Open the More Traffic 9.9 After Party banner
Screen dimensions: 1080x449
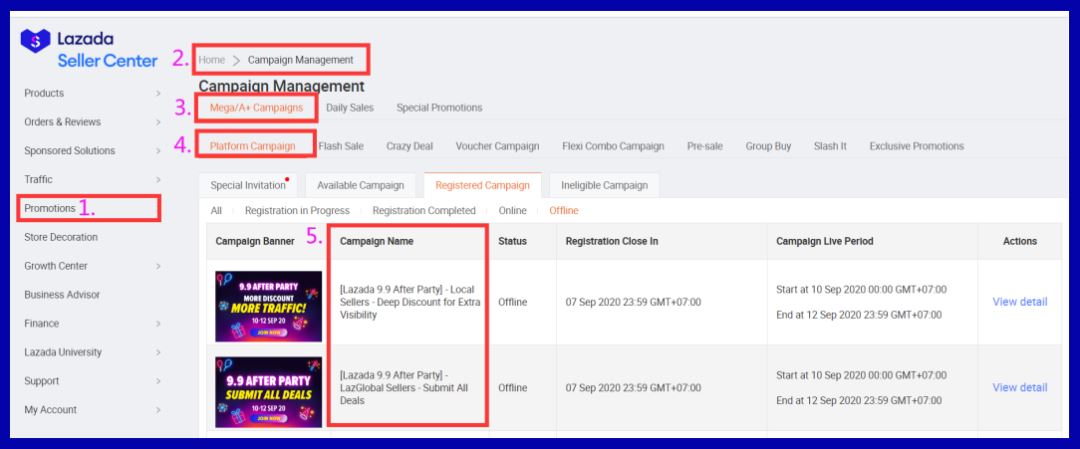pyautogui.click(x=269, y=306)
